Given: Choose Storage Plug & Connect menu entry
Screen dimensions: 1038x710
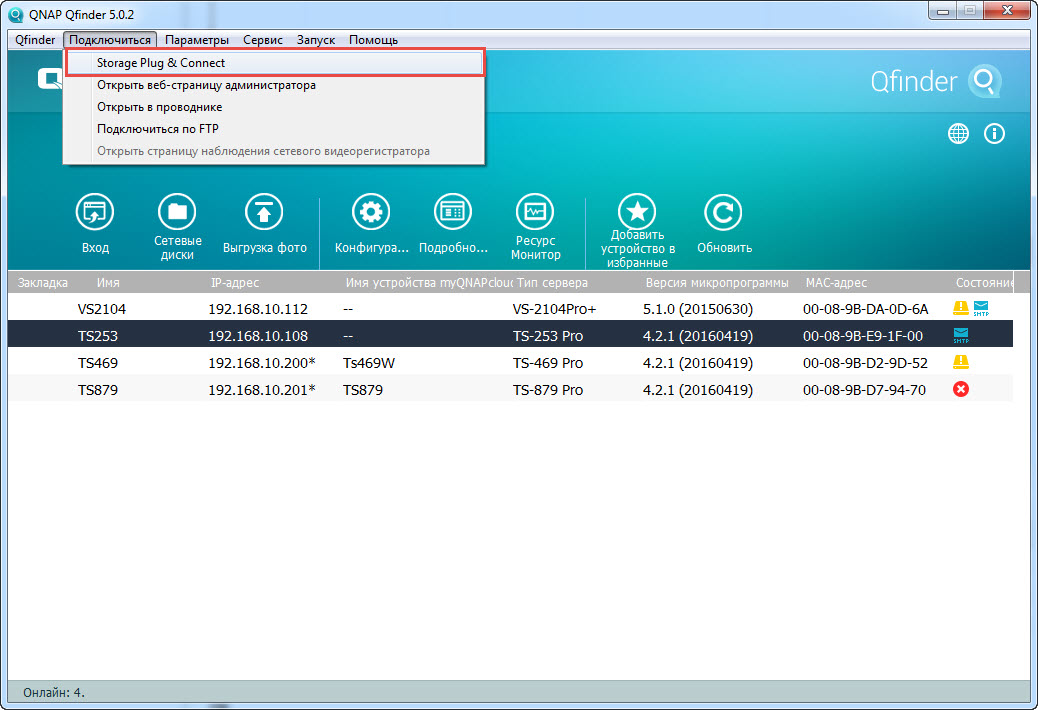Looking at the screenshot, I should click(x=275, y=63).
